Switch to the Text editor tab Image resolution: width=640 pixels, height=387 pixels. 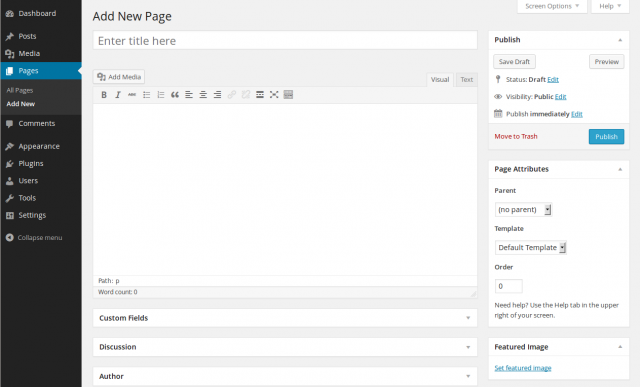(x=467, y=80)
